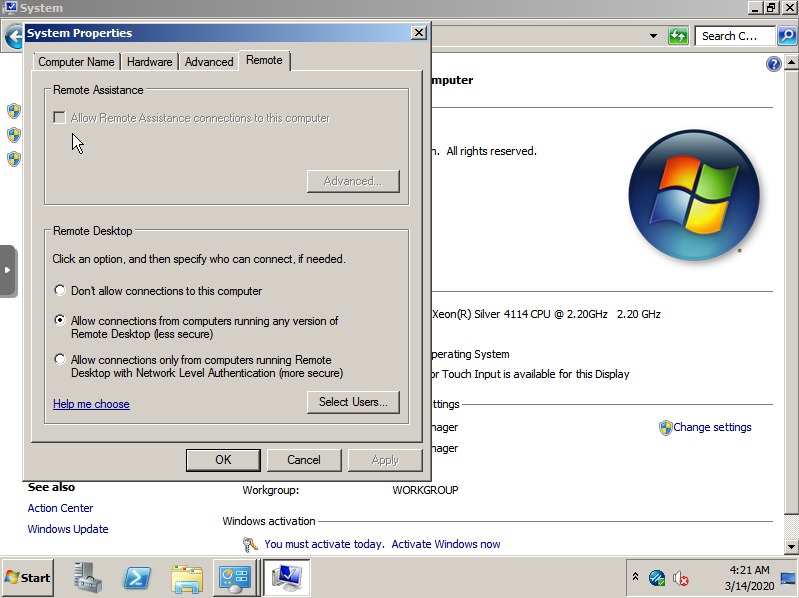The width and height of the screenshot is (799, 598).
Task: Click the search magnifier icon
Action: pyautogui.click(x=787, y=36)
